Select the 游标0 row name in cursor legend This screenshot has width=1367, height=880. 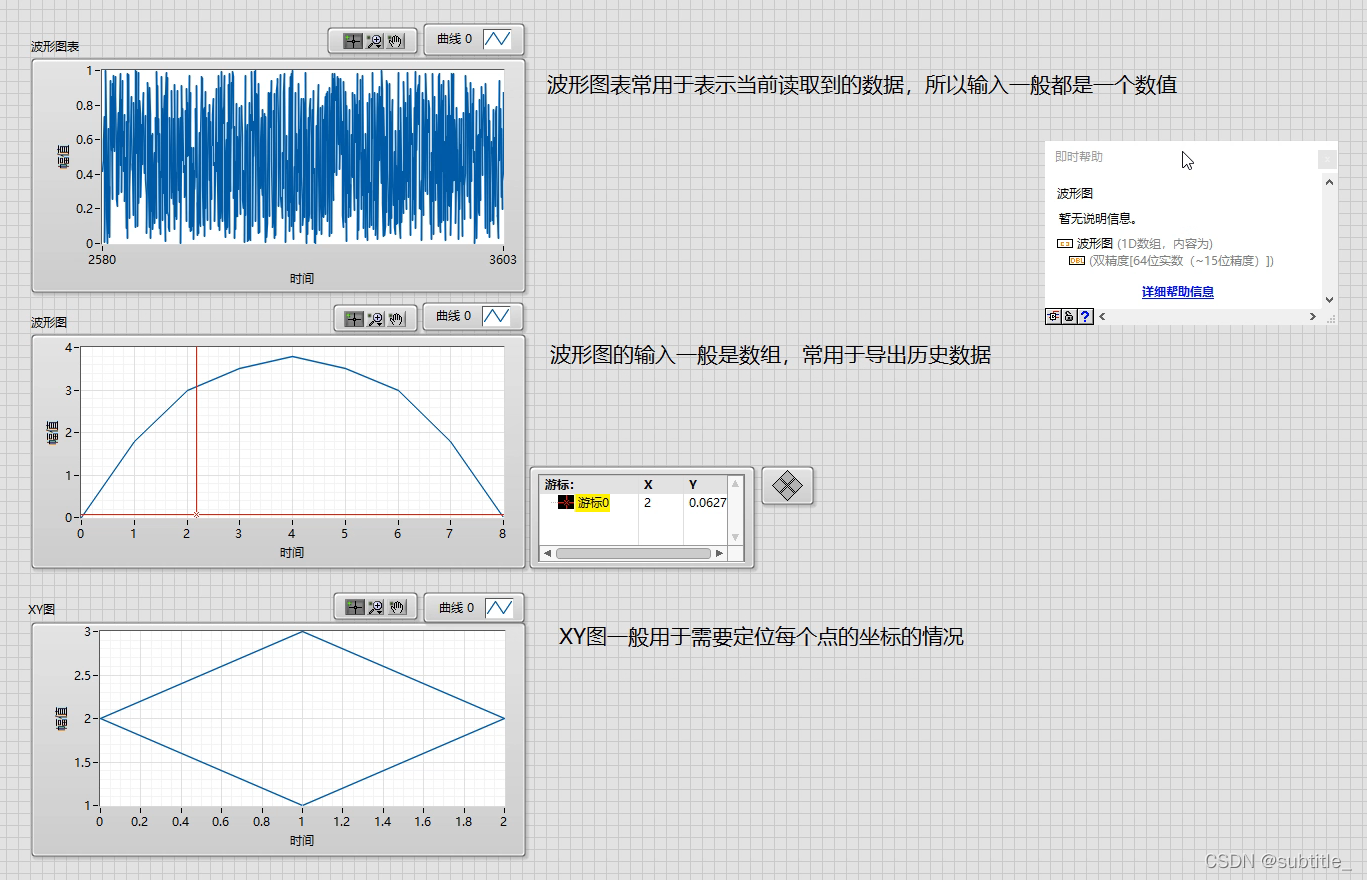(592, 503)
